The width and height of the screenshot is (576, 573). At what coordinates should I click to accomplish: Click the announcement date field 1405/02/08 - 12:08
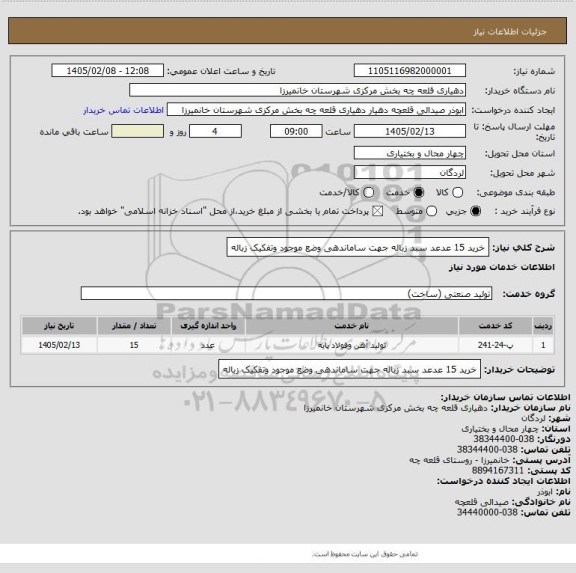pos(108,71)
